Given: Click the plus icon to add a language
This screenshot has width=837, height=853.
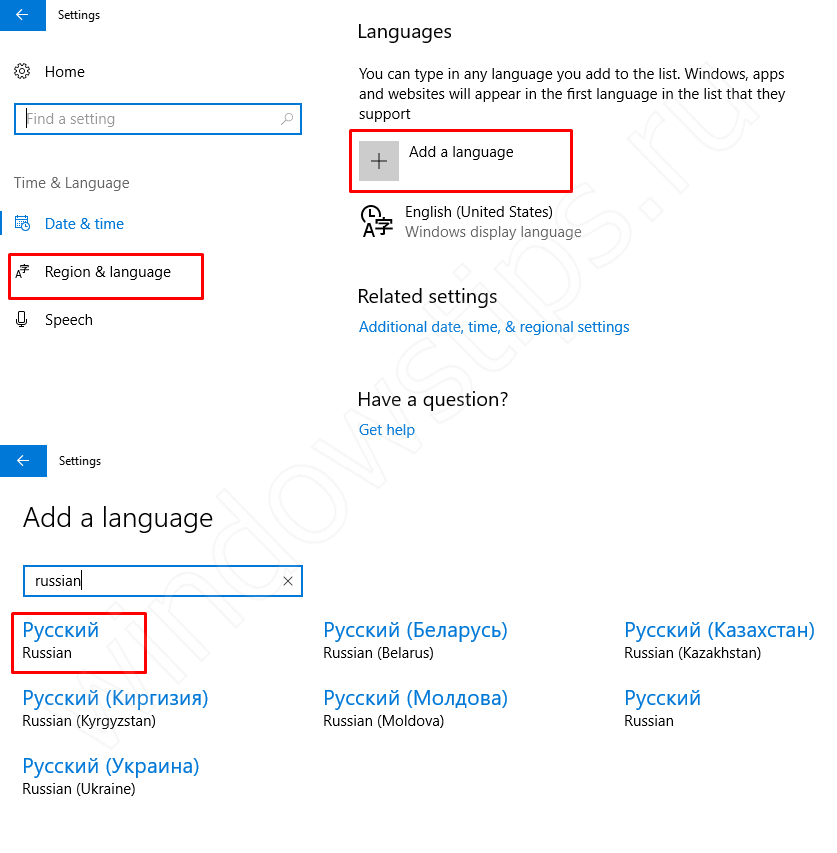Looking at the screenshot, I should (379, 161).
